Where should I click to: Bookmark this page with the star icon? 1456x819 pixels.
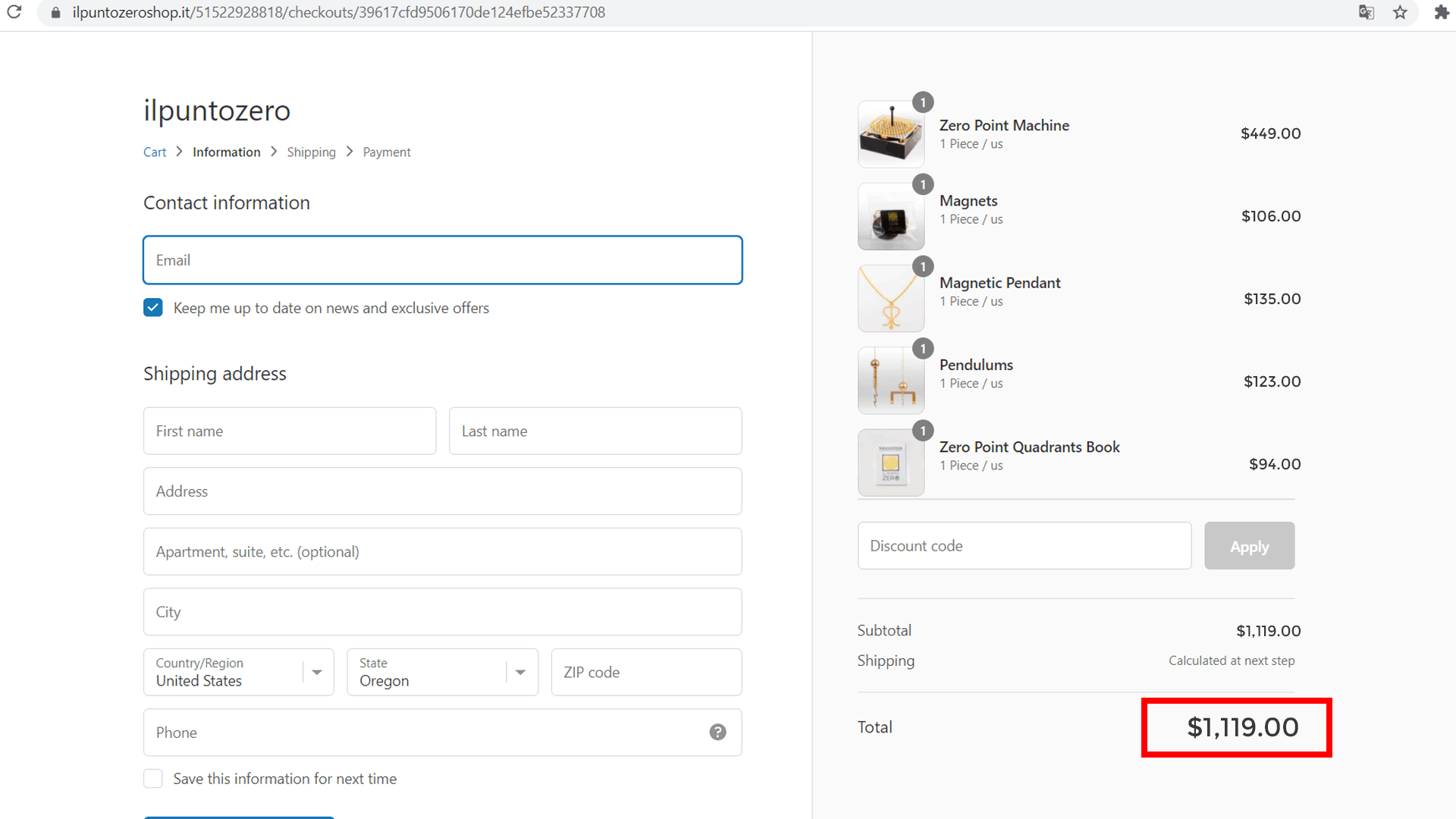pyautogui.click(x=1400, y=12)
